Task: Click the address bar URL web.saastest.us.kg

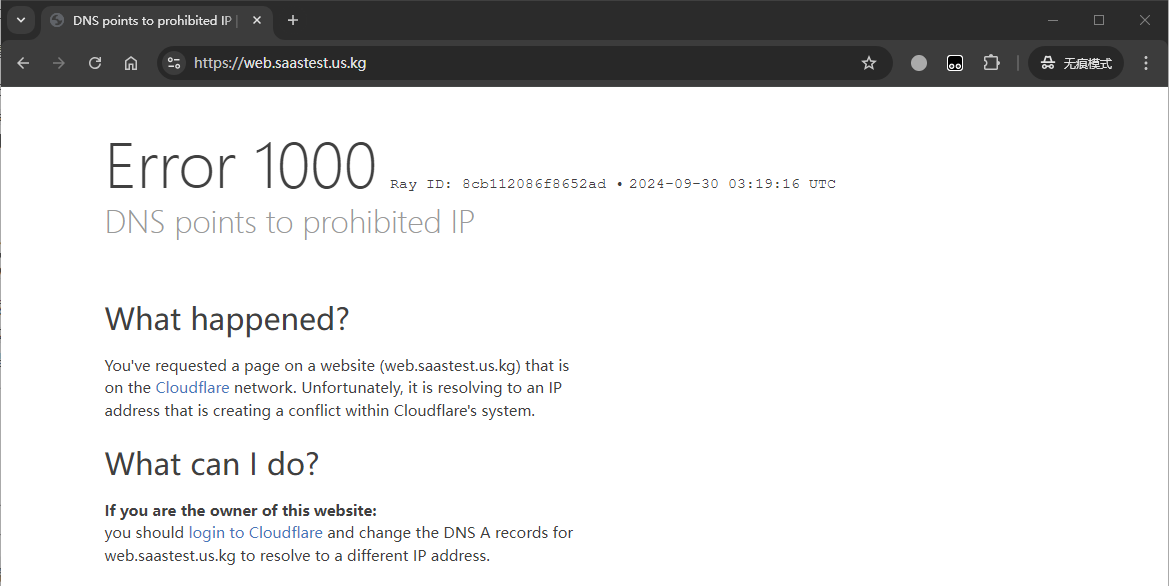Action: pyautogui.click(x=280, y=63)
